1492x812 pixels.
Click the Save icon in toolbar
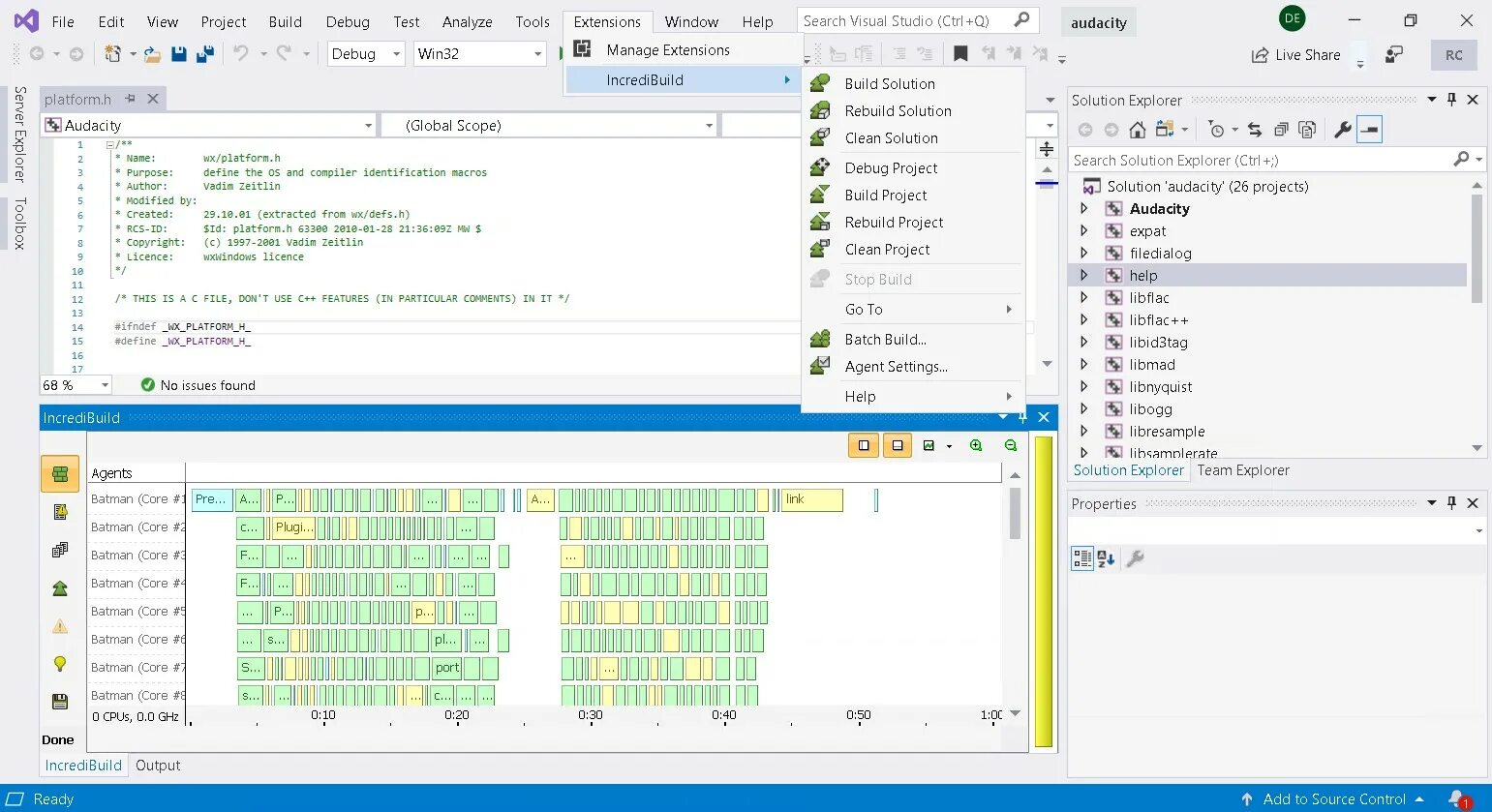click(x=179, y=54)
